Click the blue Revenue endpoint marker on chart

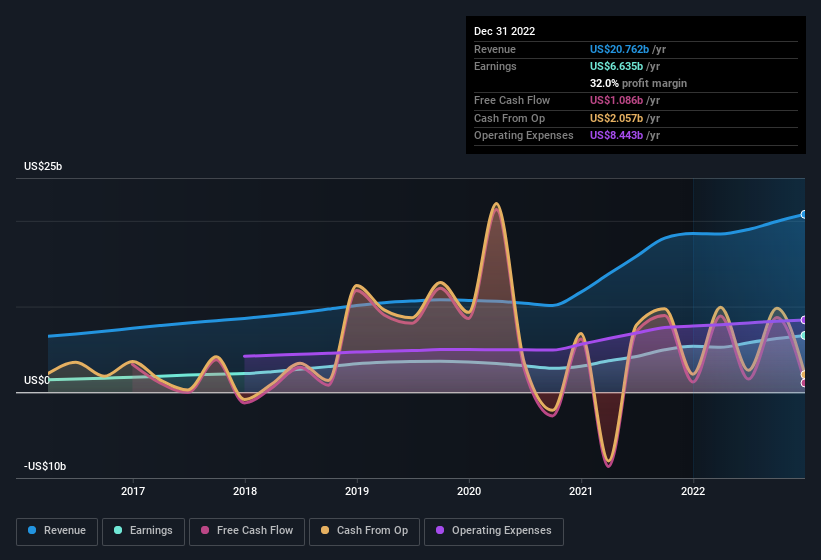coord(804,215)
